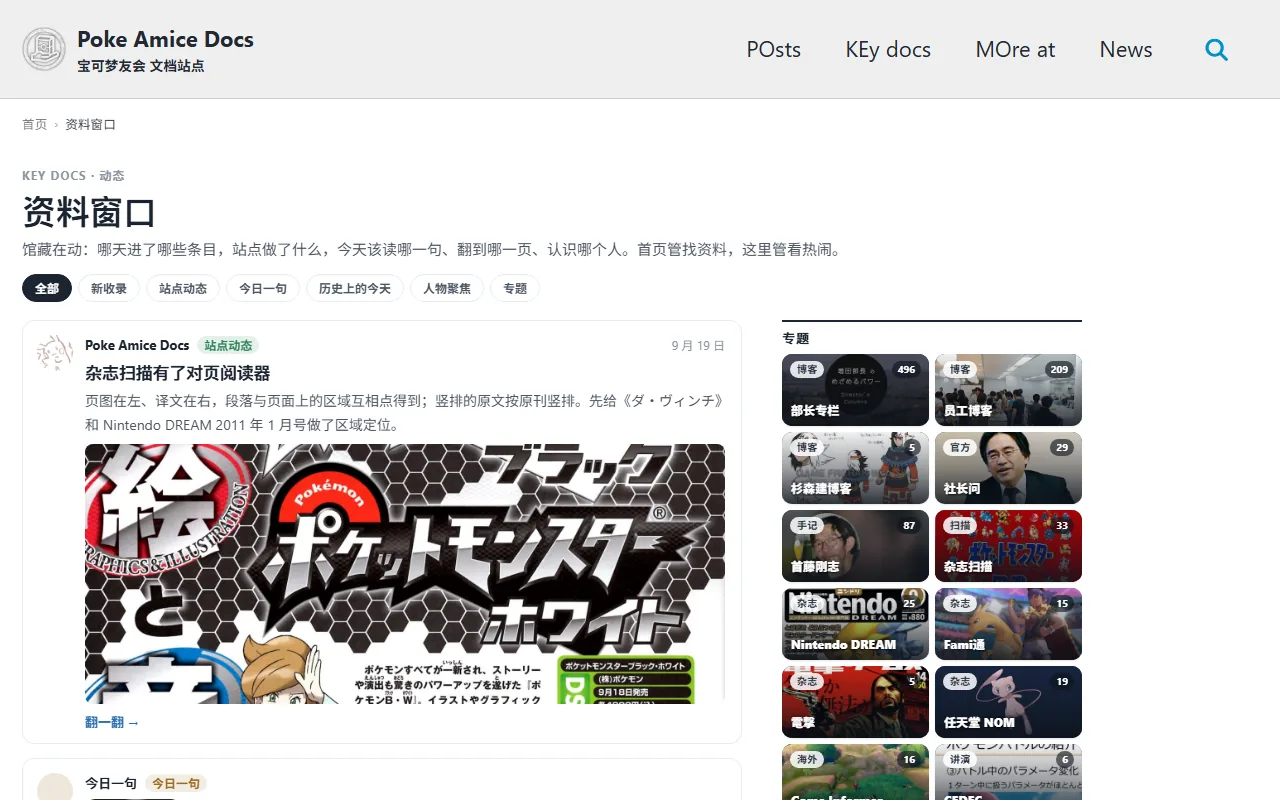The image size is (1280, 800).
Task: Open the Fami通 topic card
Action: [1008, 624]
